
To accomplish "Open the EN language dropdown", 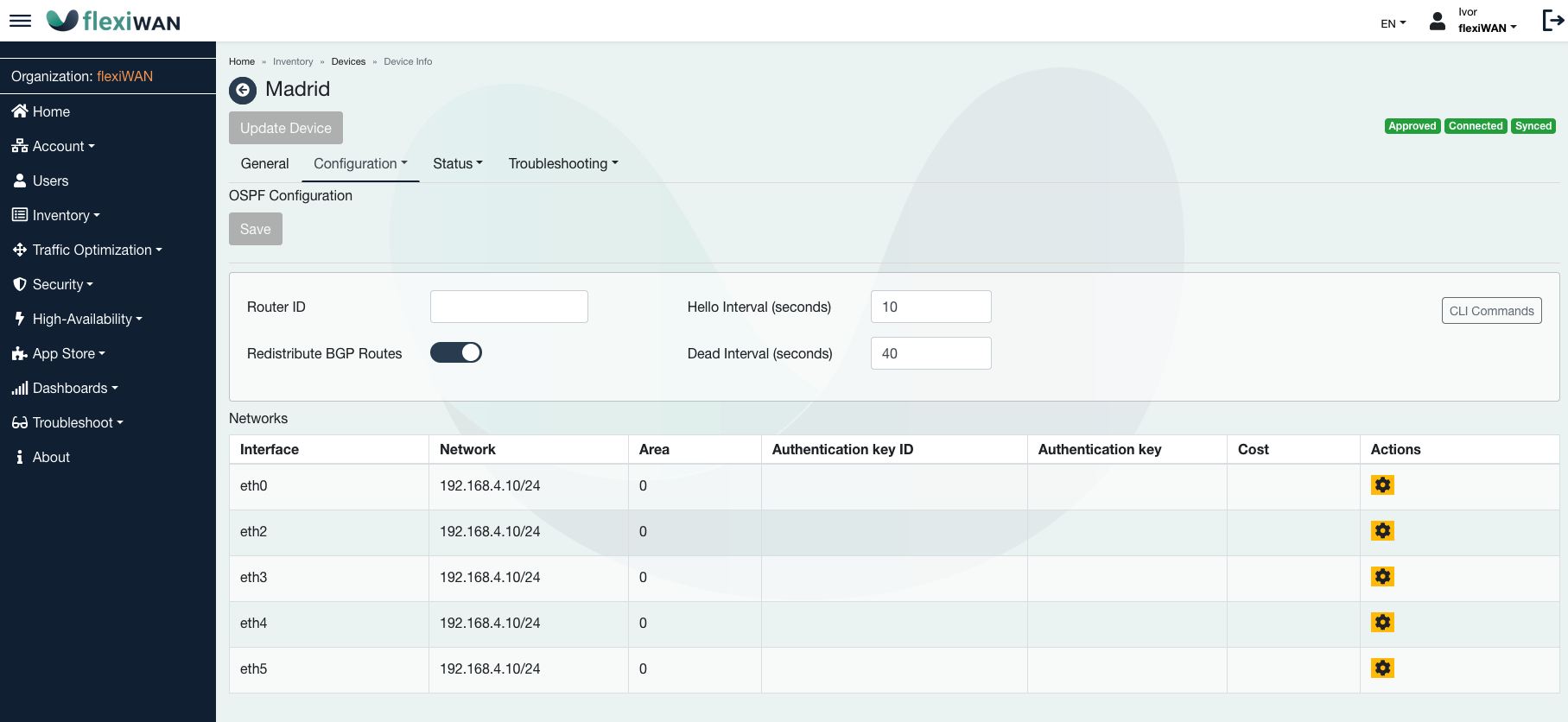I will coord(1393,23).
